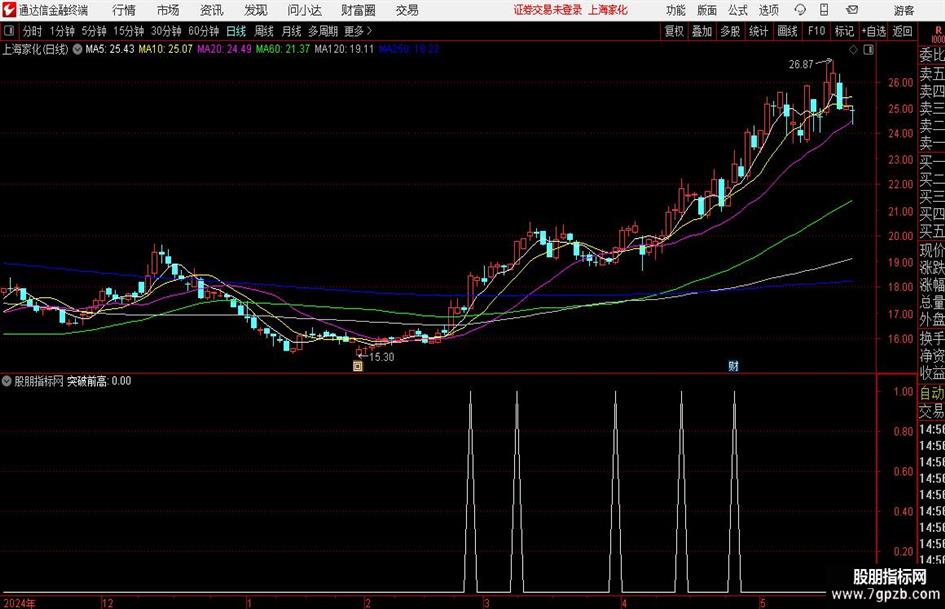Click 证券交易未登录 login status link
Screen dimensions: 945x609
tap(548, 10)
